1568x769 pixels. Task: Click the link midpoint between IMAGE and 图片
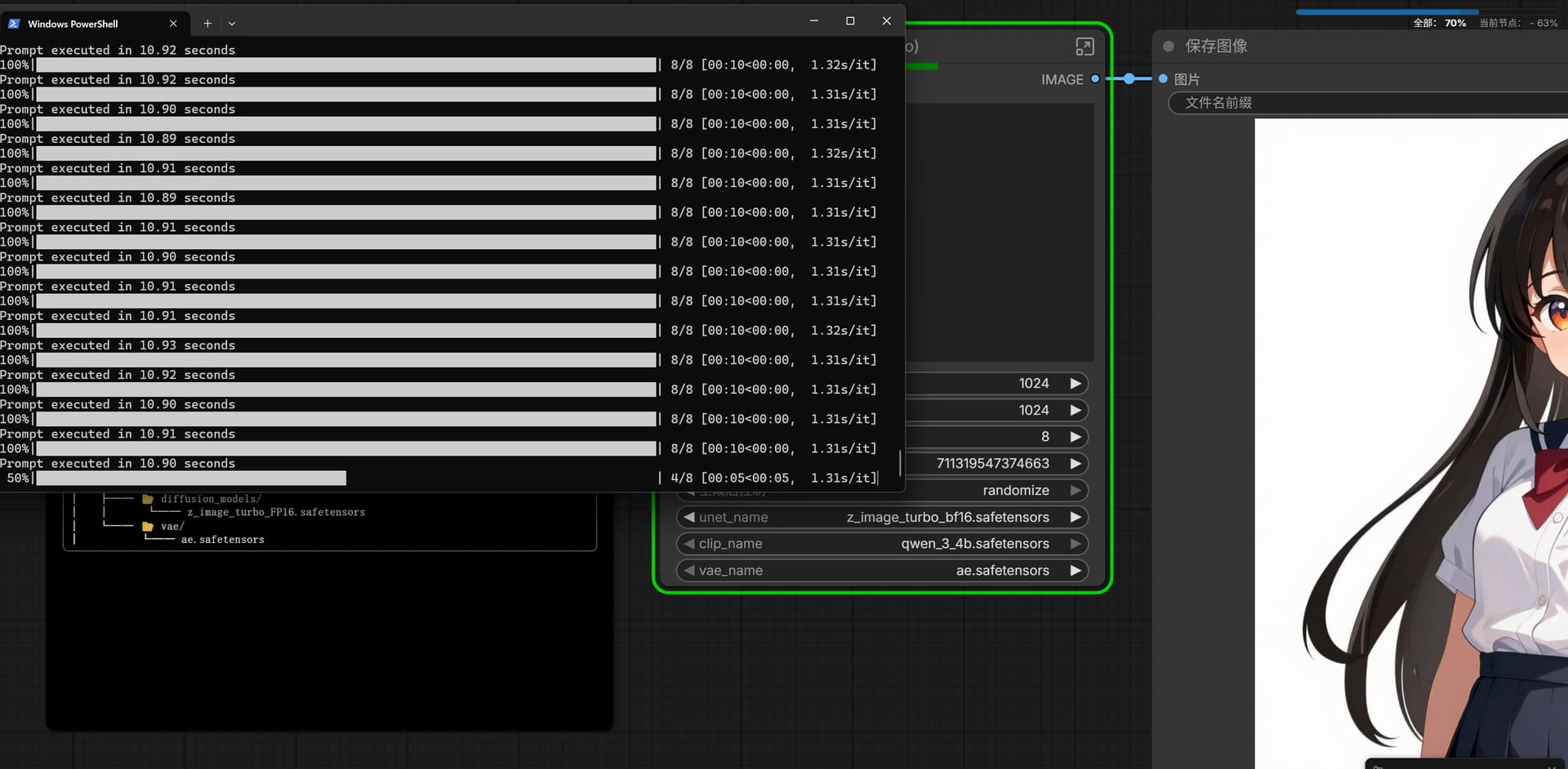tap(1129, 79)
